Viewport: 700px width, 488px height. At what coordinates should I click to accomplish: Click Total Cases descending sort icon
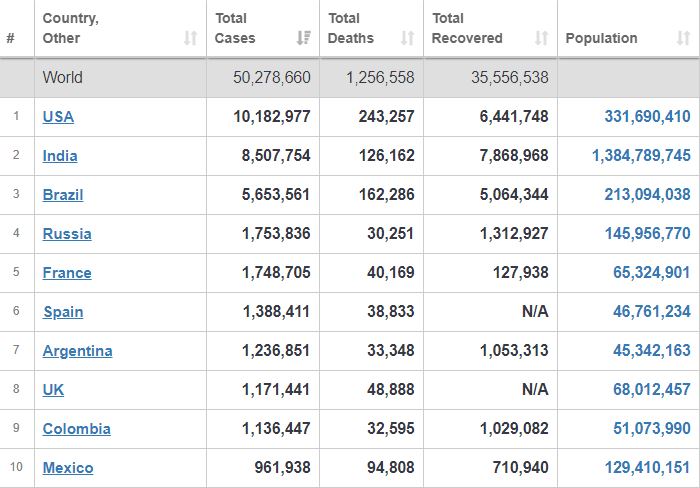tap(304, 38)
